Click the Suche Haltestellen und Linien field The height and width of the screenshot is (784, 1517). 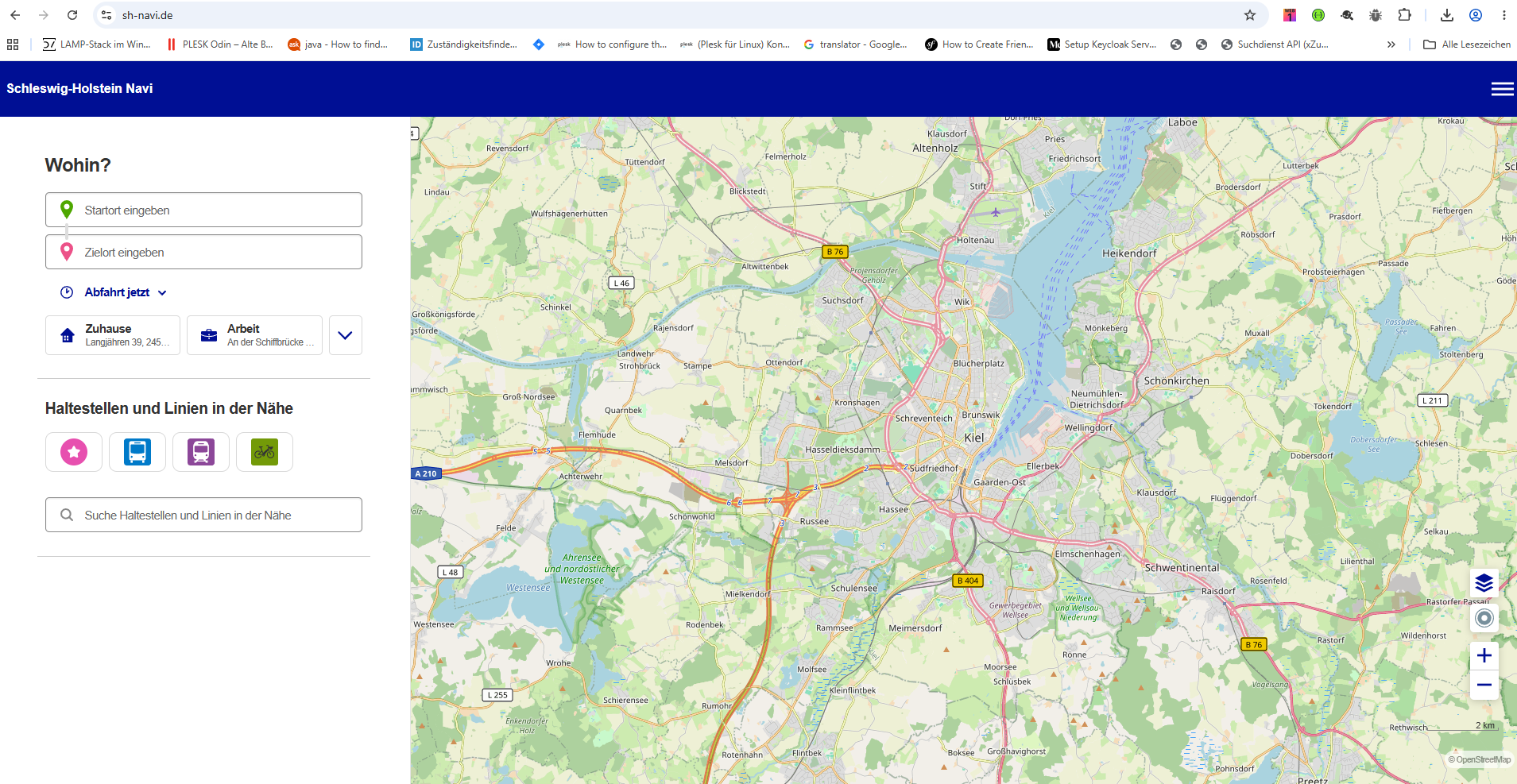(203, 515)
